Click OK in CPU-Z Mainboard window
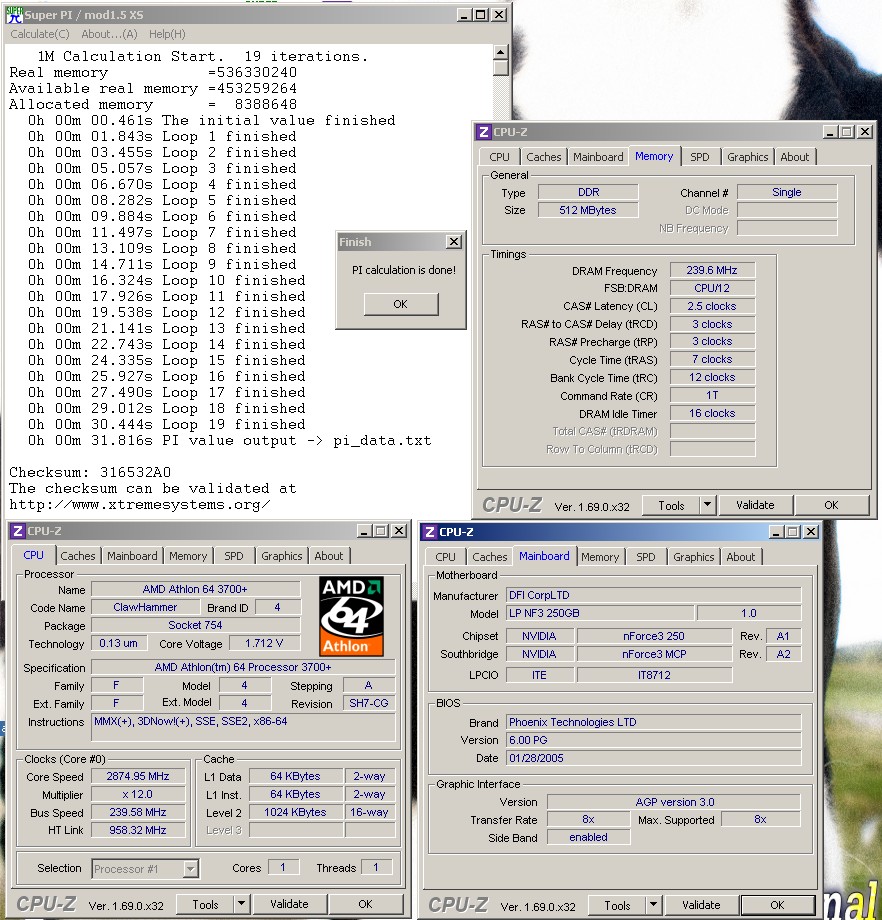 click(x=778, y=905)
